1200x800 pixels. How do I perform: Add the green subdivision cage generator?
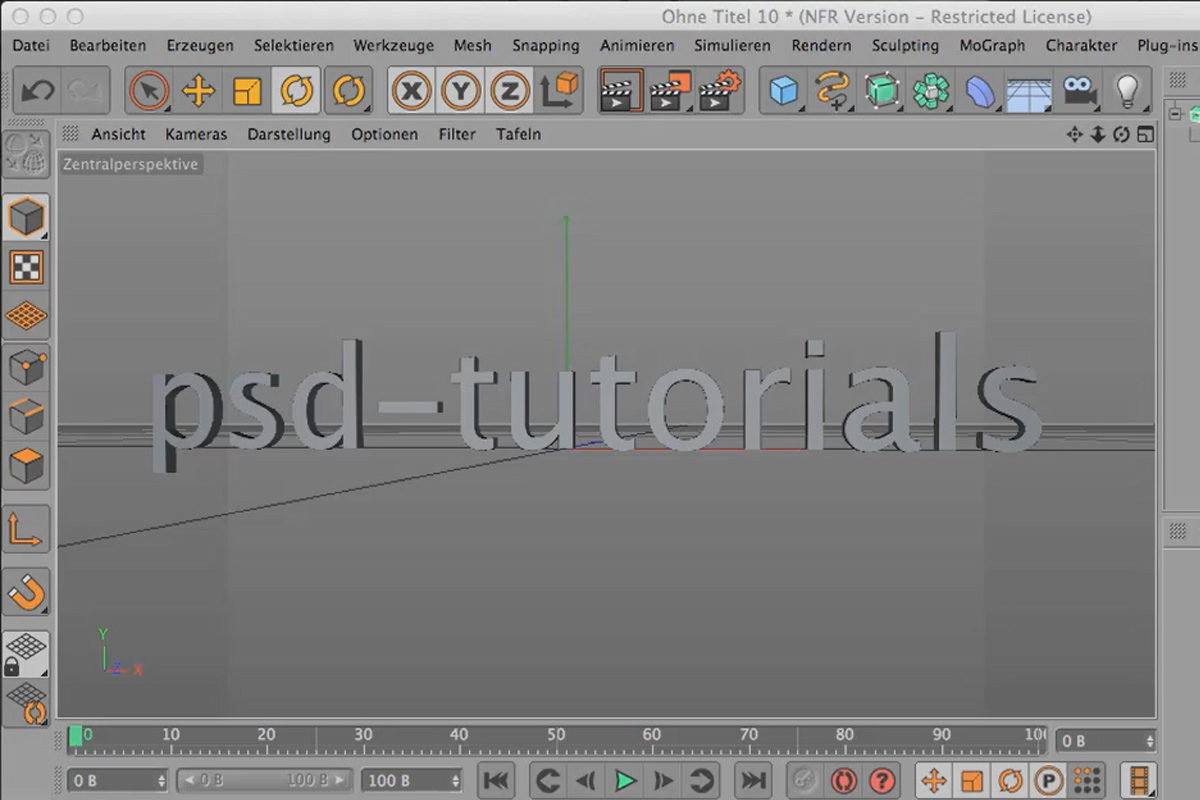[x=881, y=91]
